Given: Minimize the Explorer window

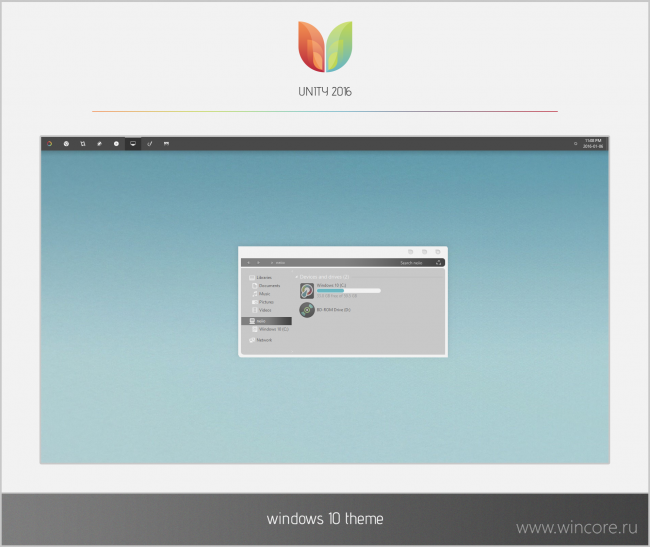Looking at the screenshot, I should click(410, 252).
